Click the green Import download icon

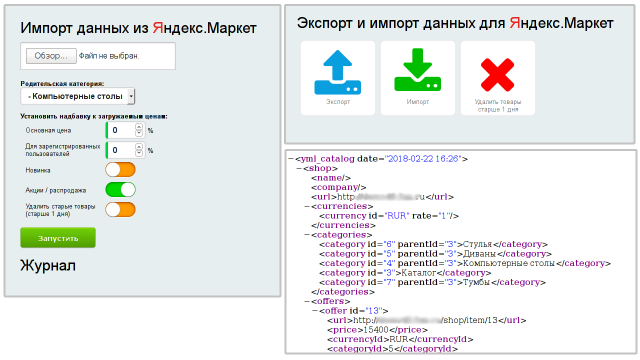click(418, 70)
